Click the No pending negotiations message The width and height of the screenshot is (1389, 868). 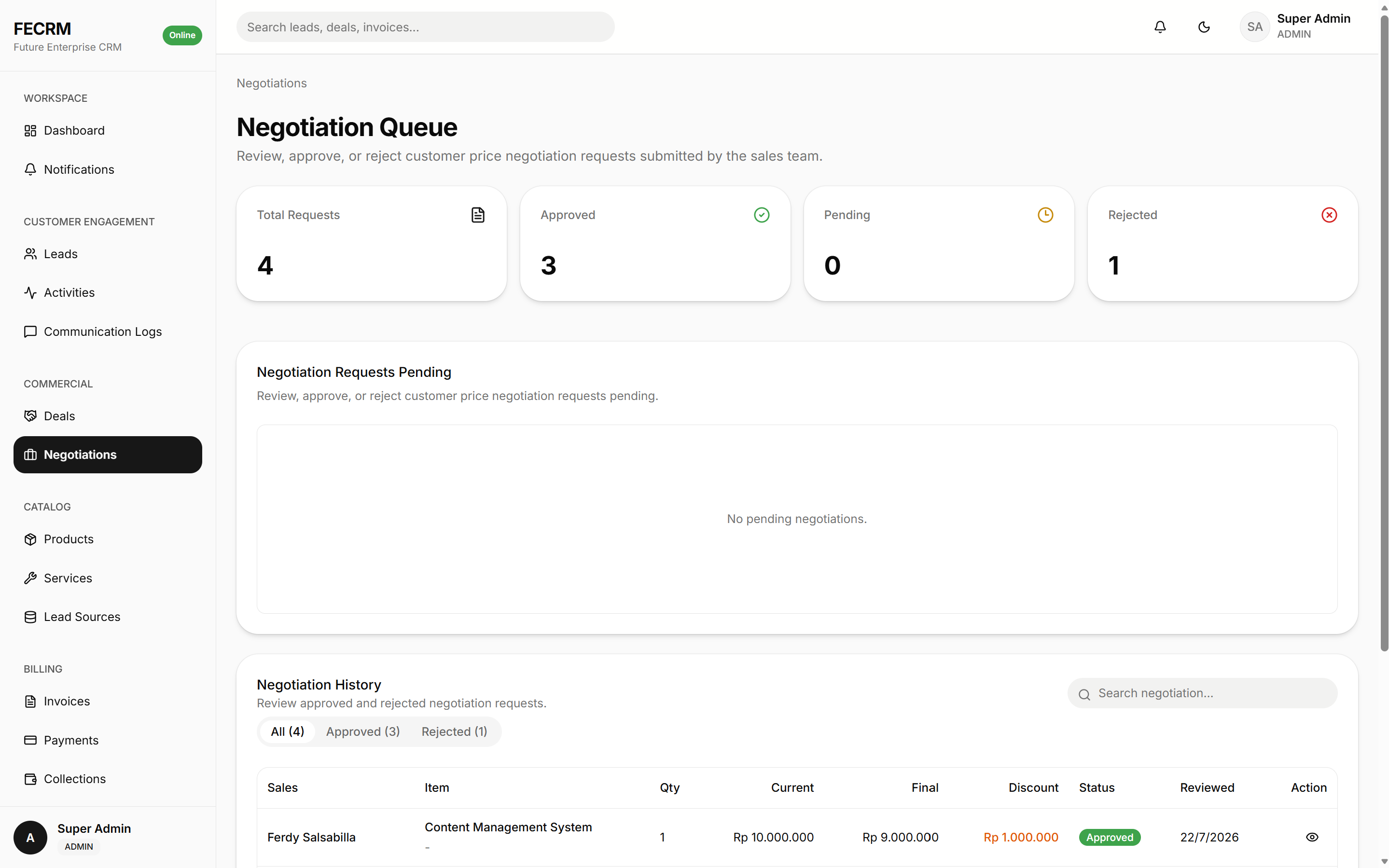[x=797, y=519]
